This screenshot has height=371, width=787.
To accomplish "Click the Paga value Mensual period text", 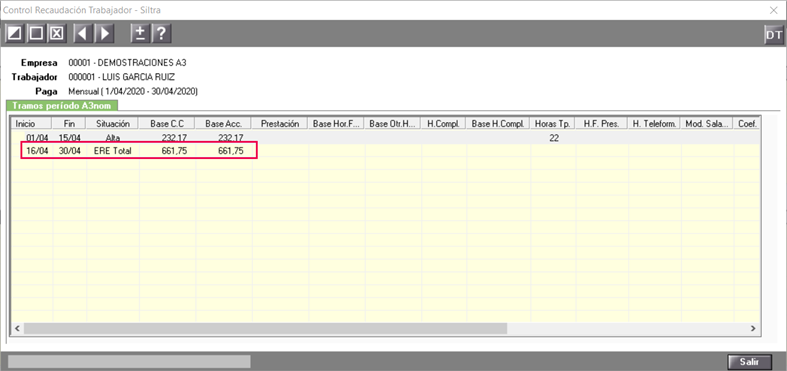I will pyautogui.click(x=133, y=91).
